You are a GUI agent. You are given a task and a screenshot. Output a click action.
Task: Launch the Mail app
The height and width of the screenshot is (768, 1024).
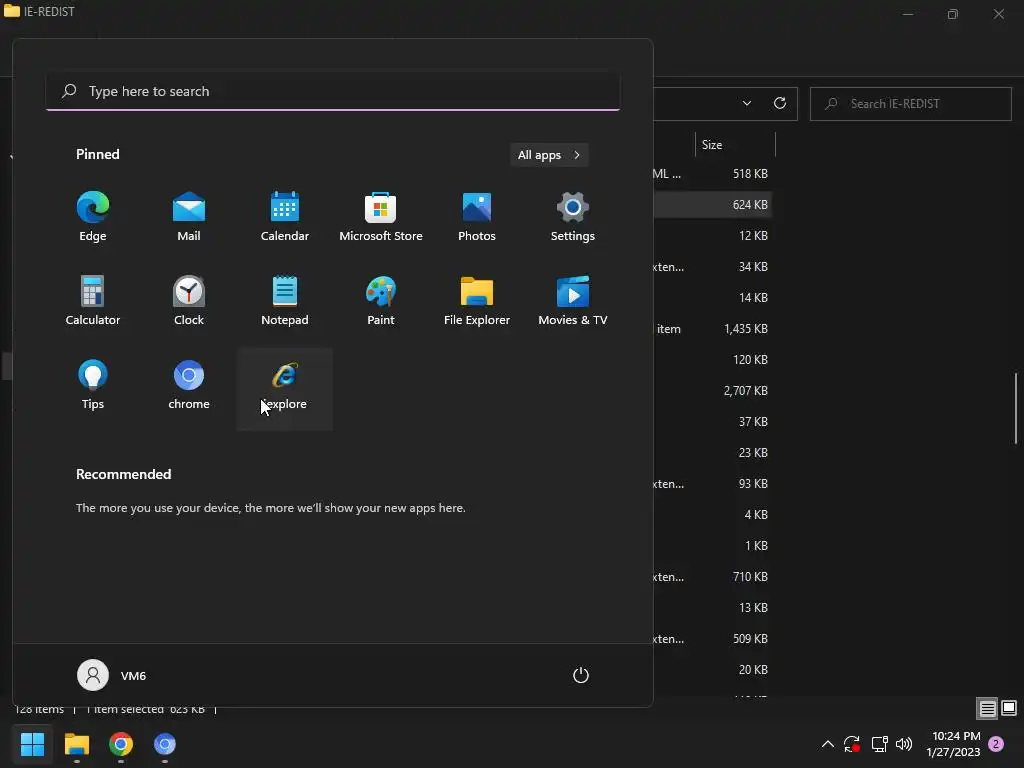coord(189,217)
